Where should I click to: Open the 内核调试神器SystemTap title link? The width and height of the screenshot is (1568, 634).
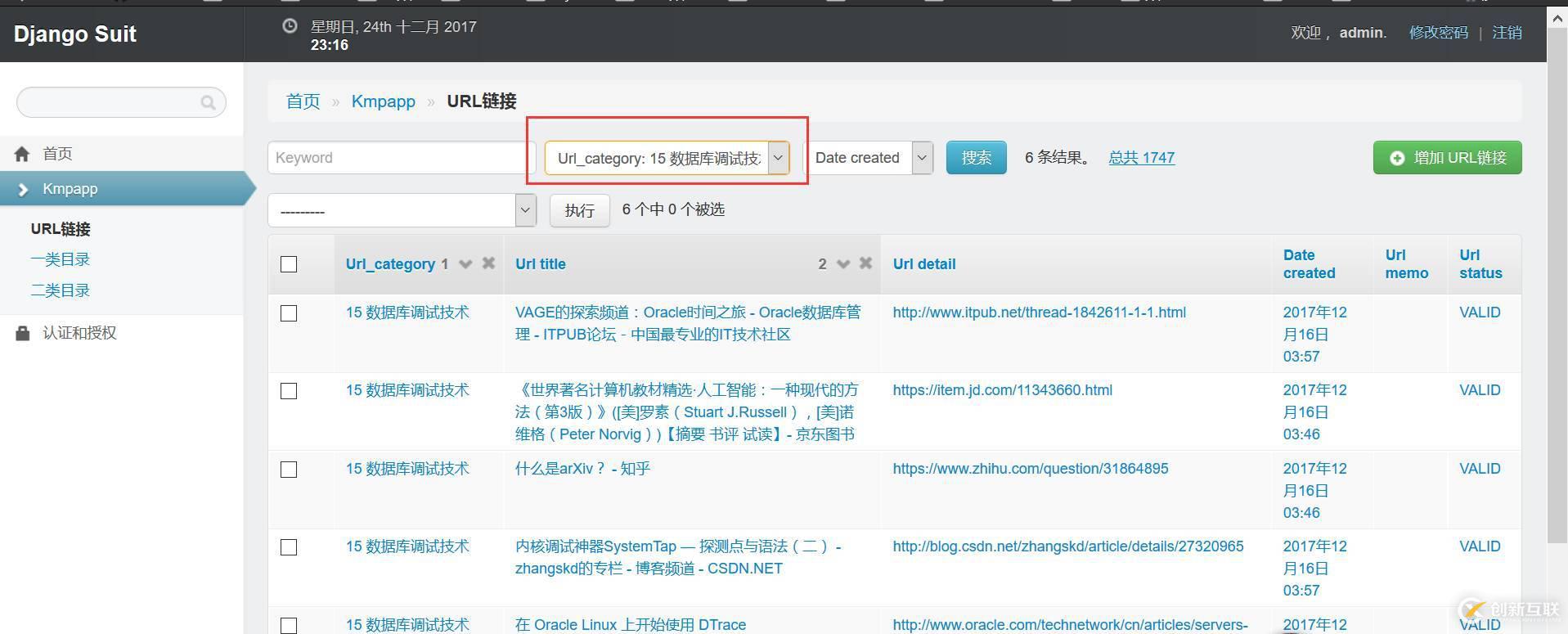(x=678, y=557)
